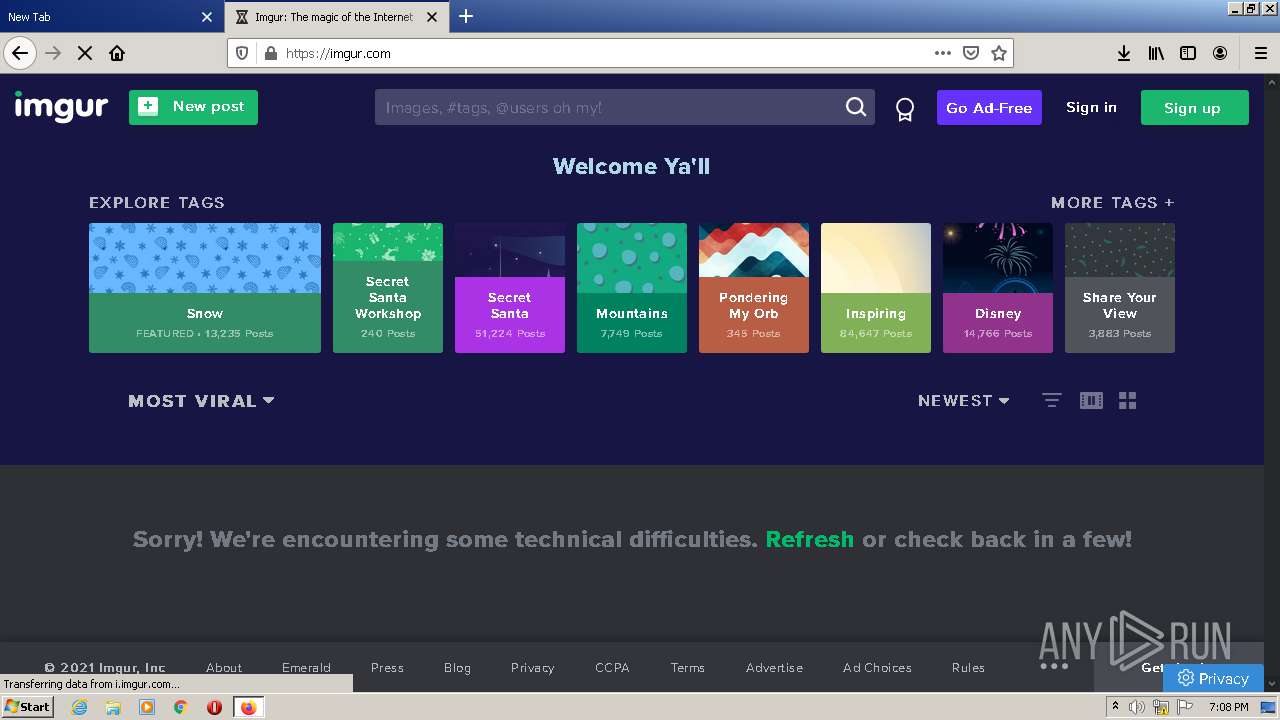The width and height of the screenshot is (1280, 720).
Task: Switch to the grid layout view
Action: tap(1128, 400)
